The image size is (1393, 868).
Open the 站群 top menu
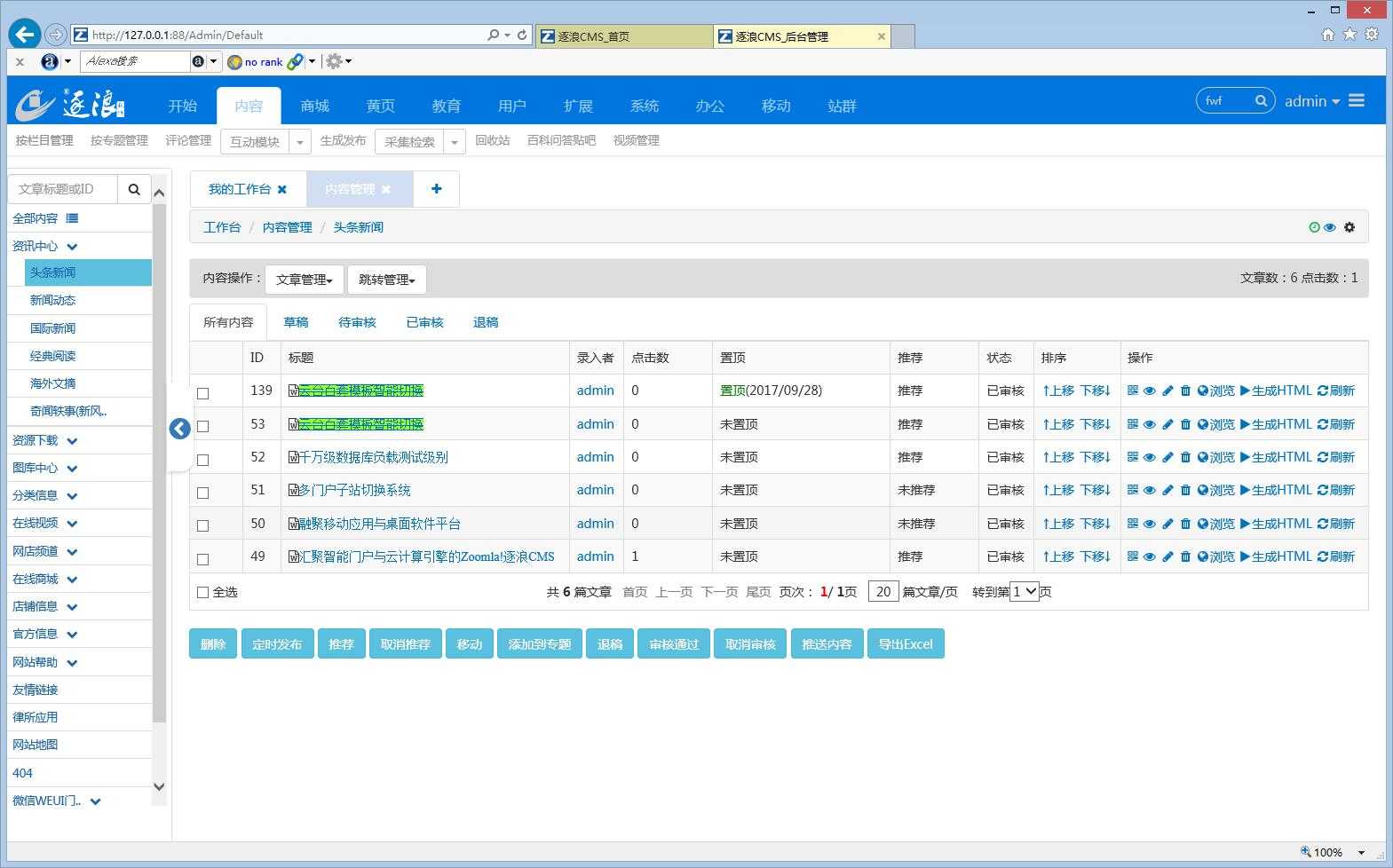pos(842,106)
